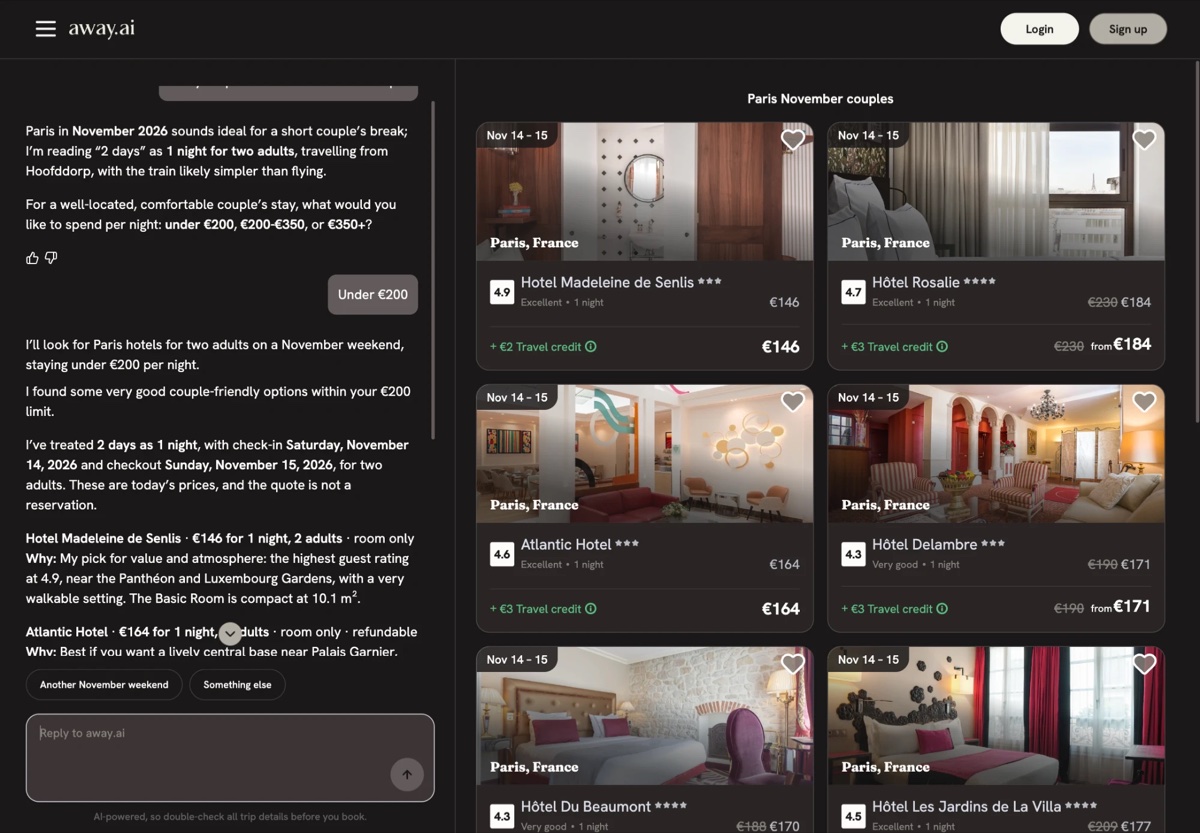
Task: Click the from €171 price
Action: click(x=1121, y=607)
